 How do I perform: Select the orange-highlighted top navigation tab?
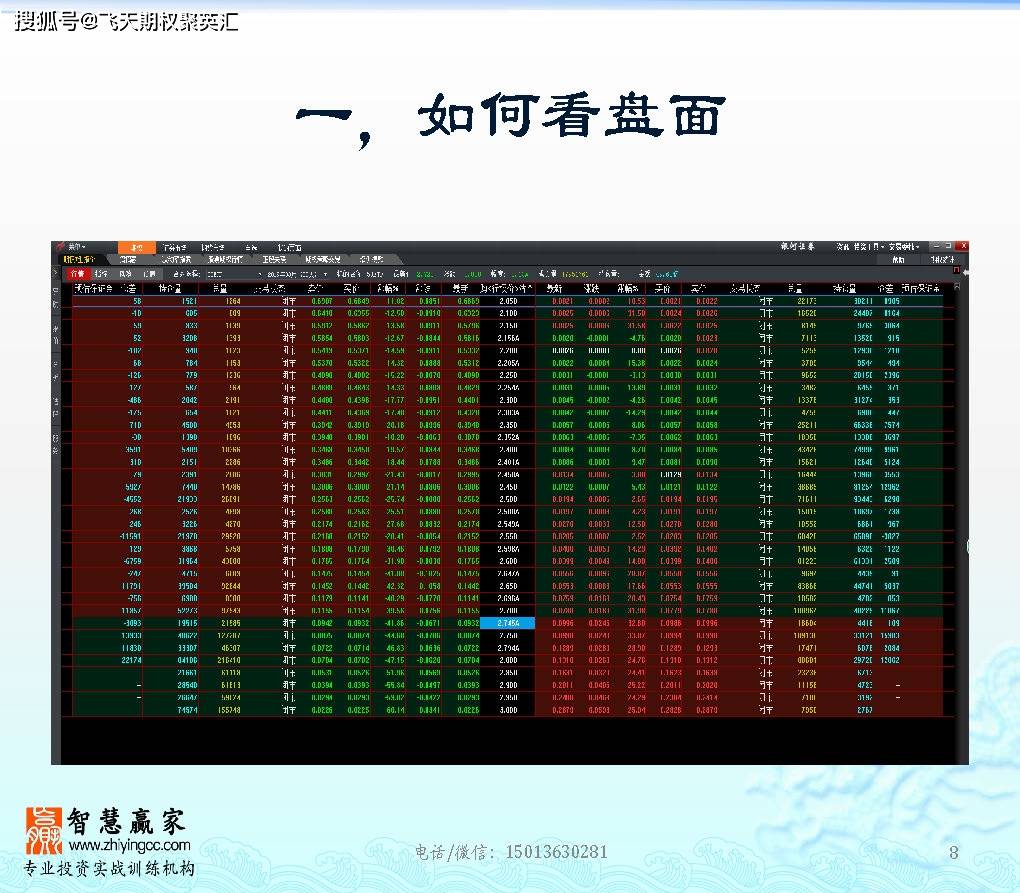[136, 246]
